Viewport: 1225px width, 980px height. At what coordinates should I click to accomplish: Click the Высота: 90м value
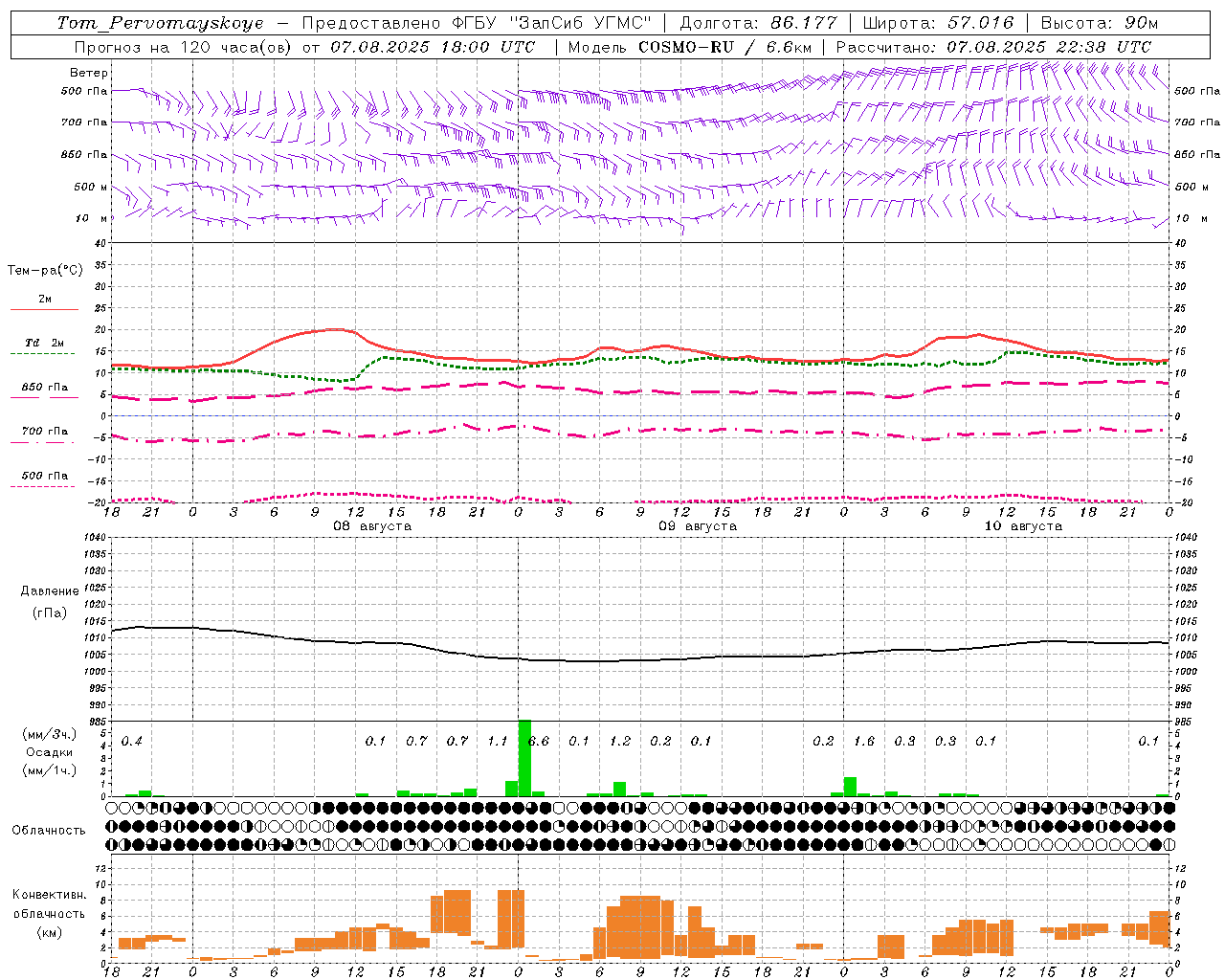pos(1099,23)
